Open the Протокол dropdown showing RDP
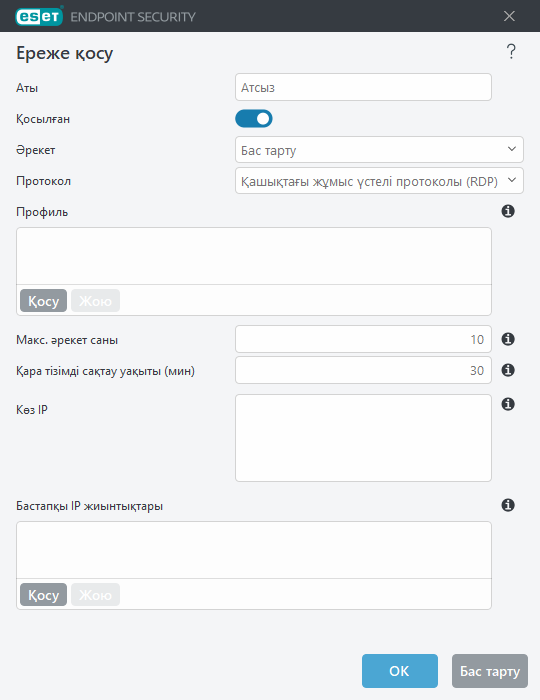This screenshot has height=700, width=540. tap(379, 181)
